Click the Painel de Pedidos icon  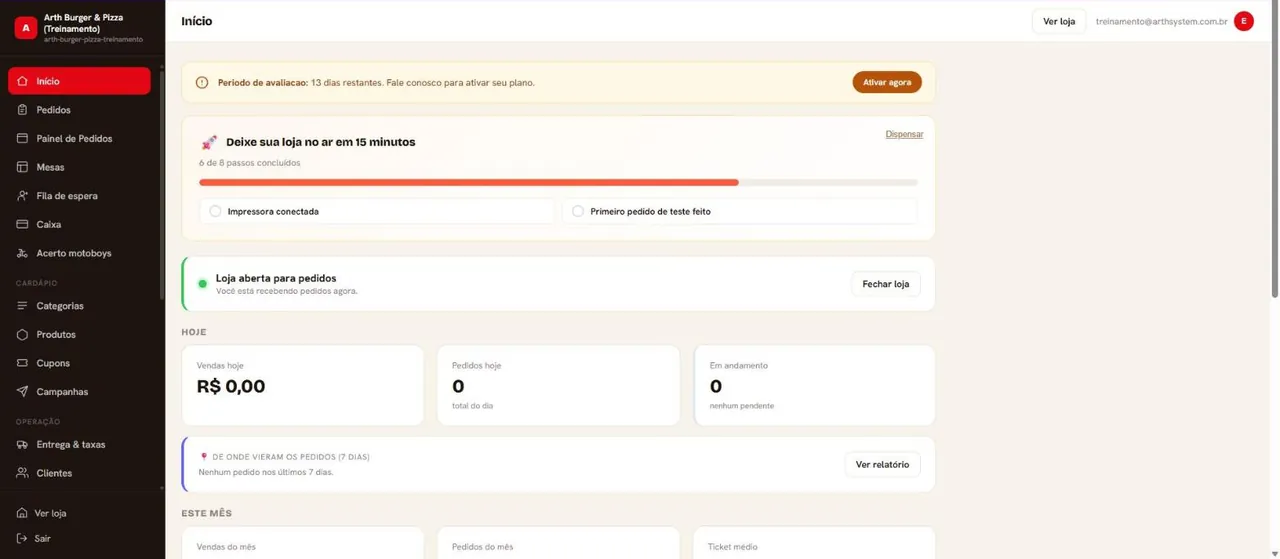click(x=22, y=138)
